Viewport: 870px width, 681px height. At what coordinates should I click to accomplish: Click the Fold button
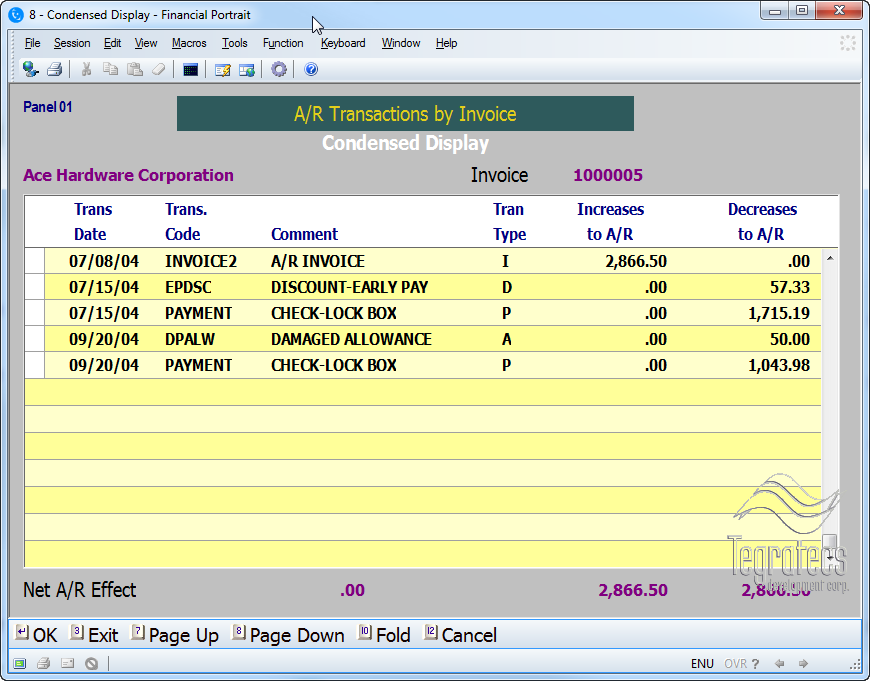click(385, 634)
